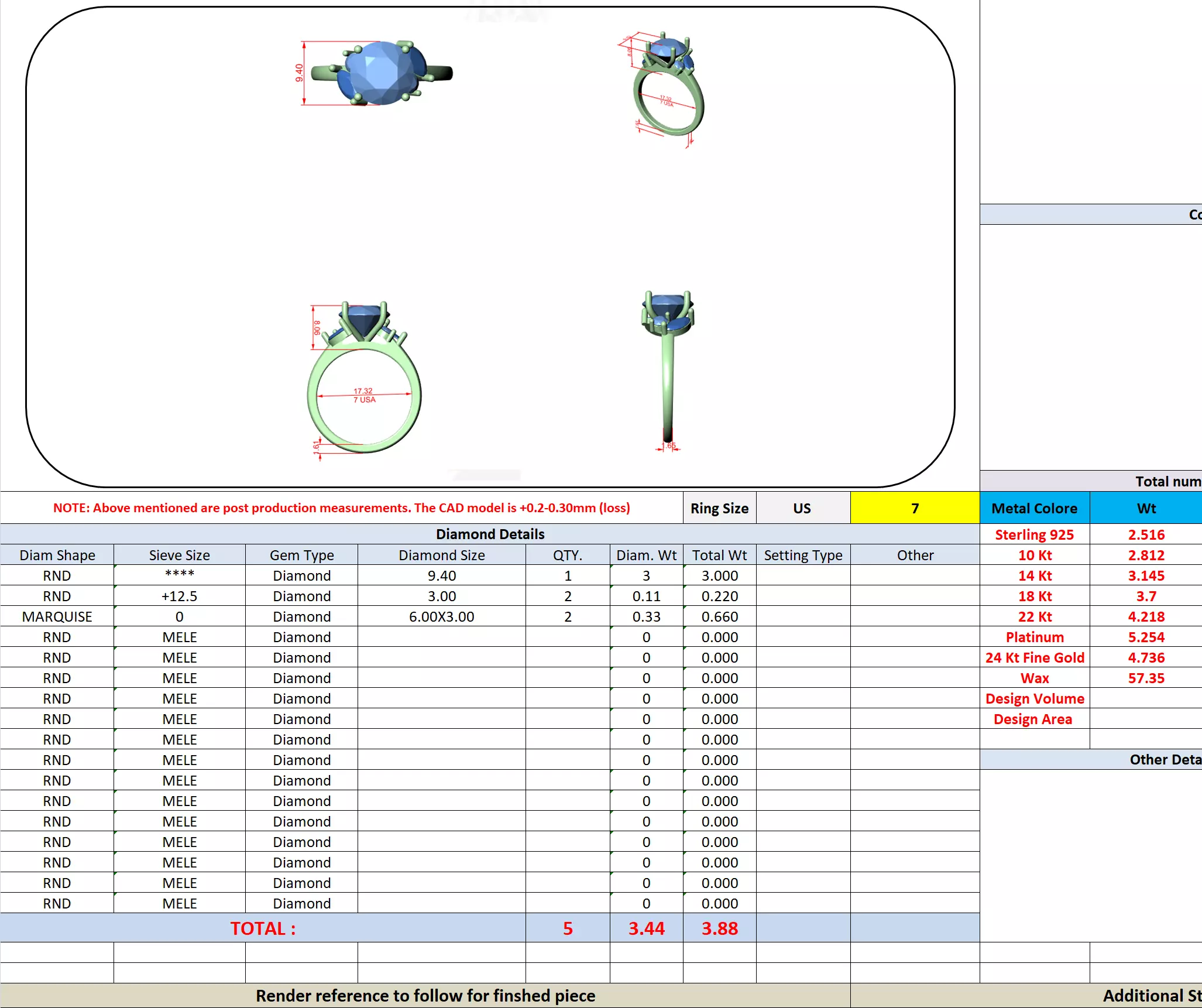
Task: Select the Wax weight value 57.35
Action: pos(1146,678)
